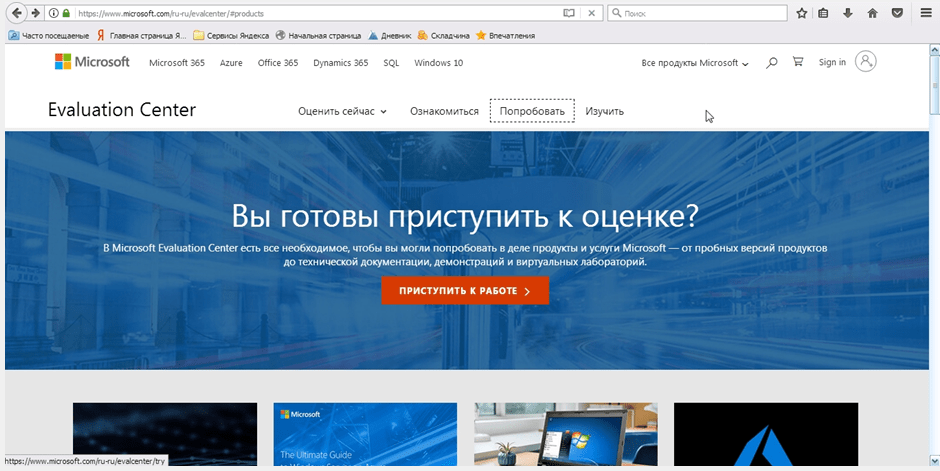Go to the browser home page icon
The width and height of the screenshot is (940, 471).
[872, 14]
